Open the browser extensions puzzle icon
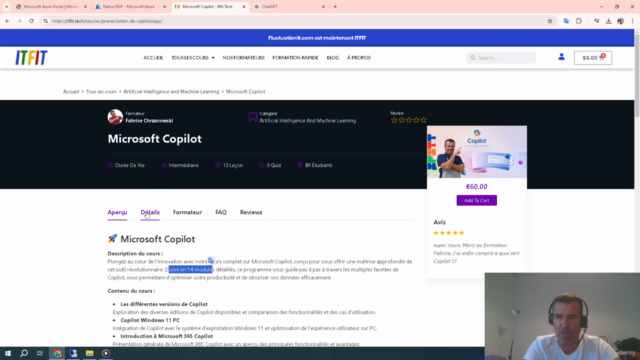640x360 pixels. (579, 21)
